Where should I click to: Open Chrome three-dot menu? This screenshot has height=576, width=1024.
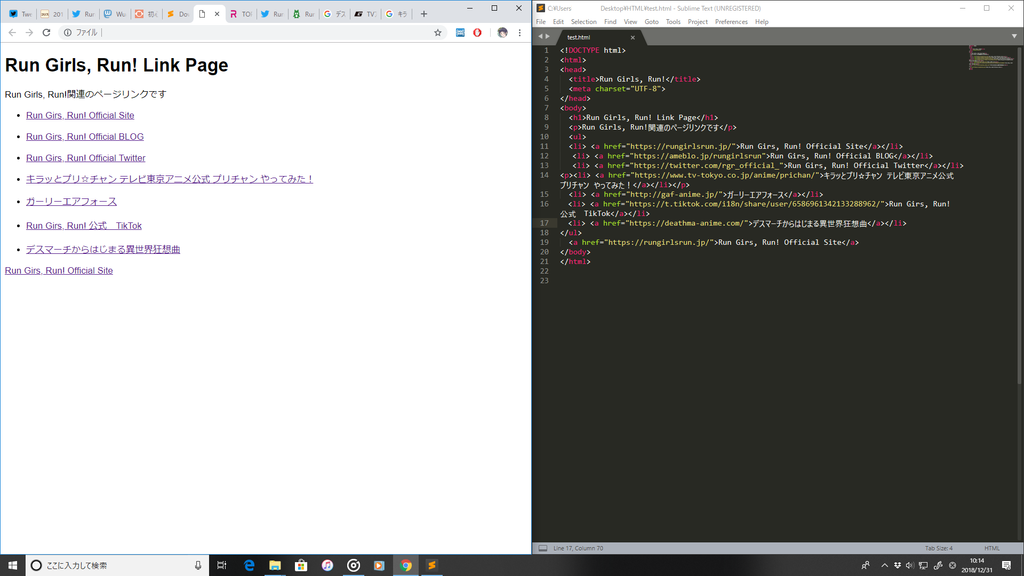(520, 33)
